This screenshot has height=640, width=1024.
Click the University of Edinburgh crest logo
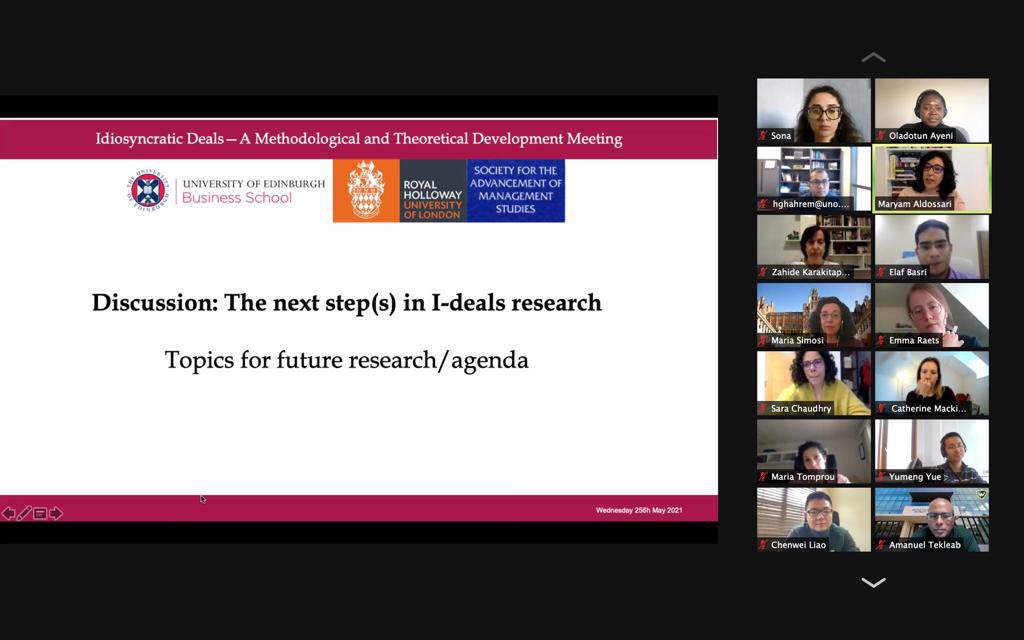click(148, 190)
